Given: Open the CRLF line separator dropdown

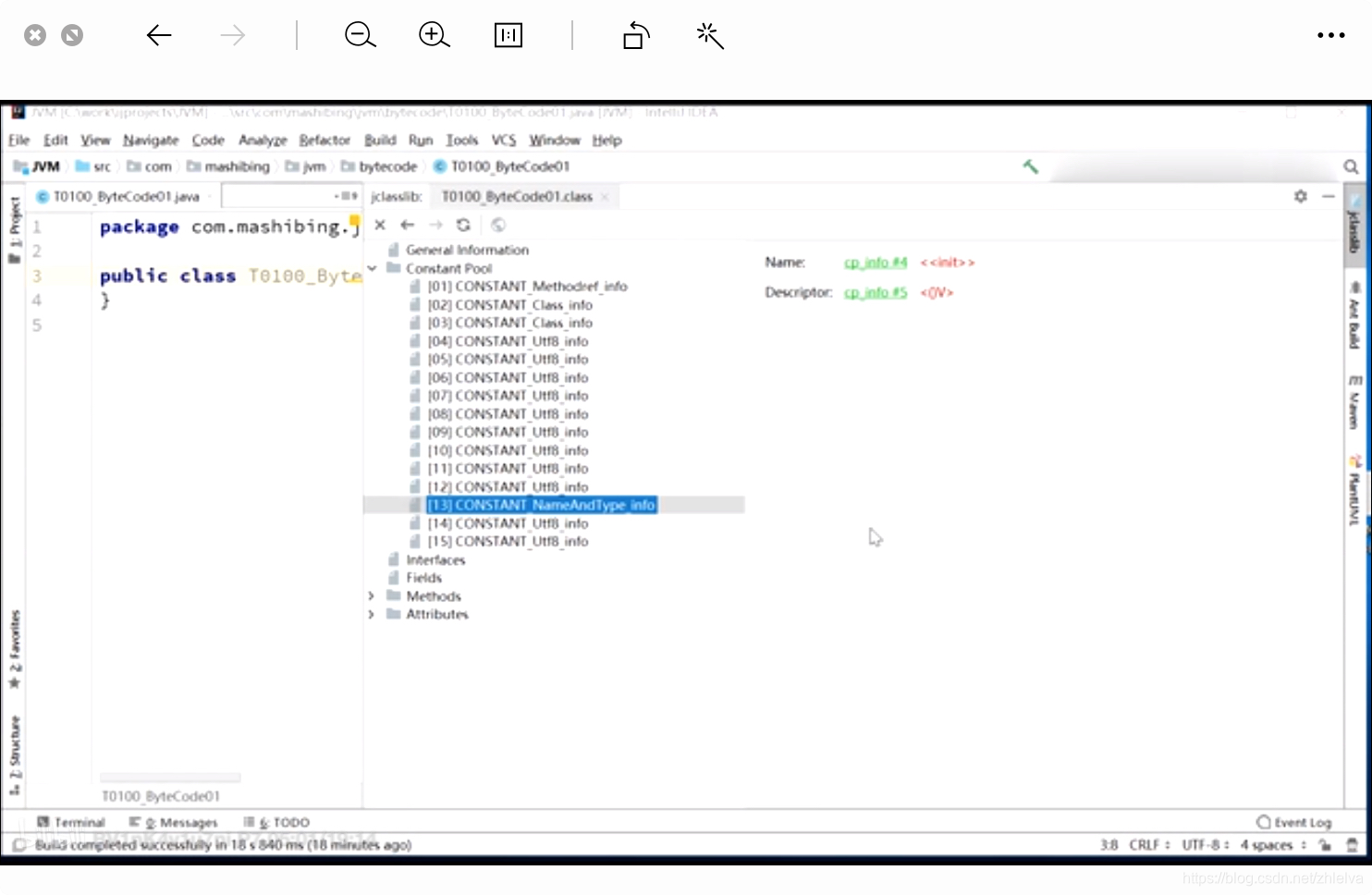Looking at the screenshot, I should (1149, 844).
